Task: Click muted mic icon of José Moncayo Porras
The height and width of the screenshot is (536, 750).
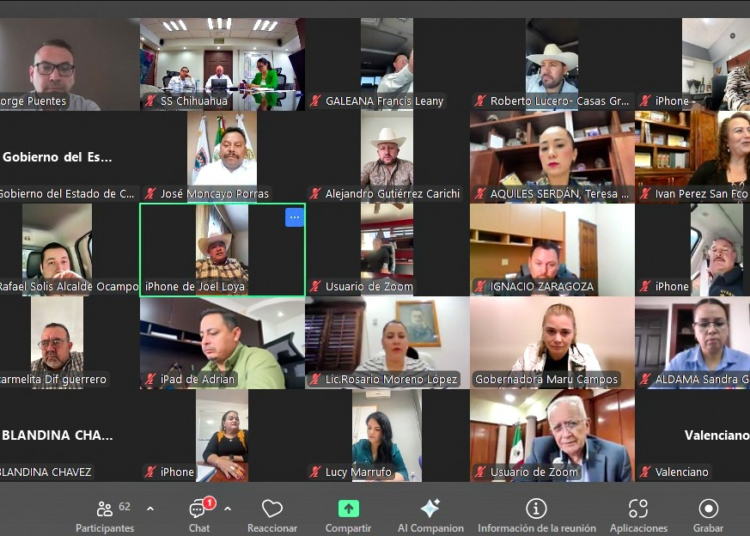Action: pos(150,194)
